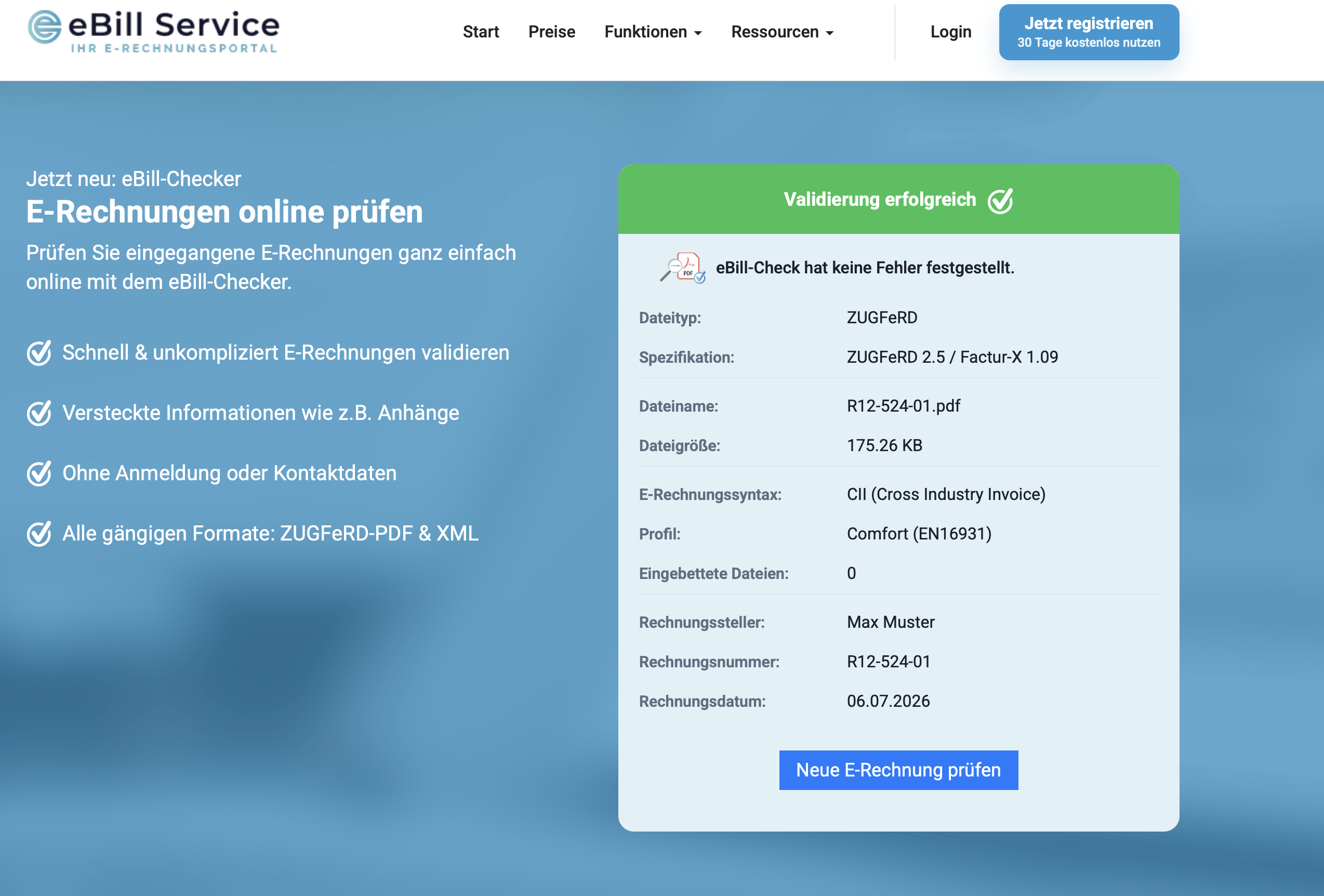Click the filename R12-524-01.pdf
1324x896 pixels.
pos(904,406)
